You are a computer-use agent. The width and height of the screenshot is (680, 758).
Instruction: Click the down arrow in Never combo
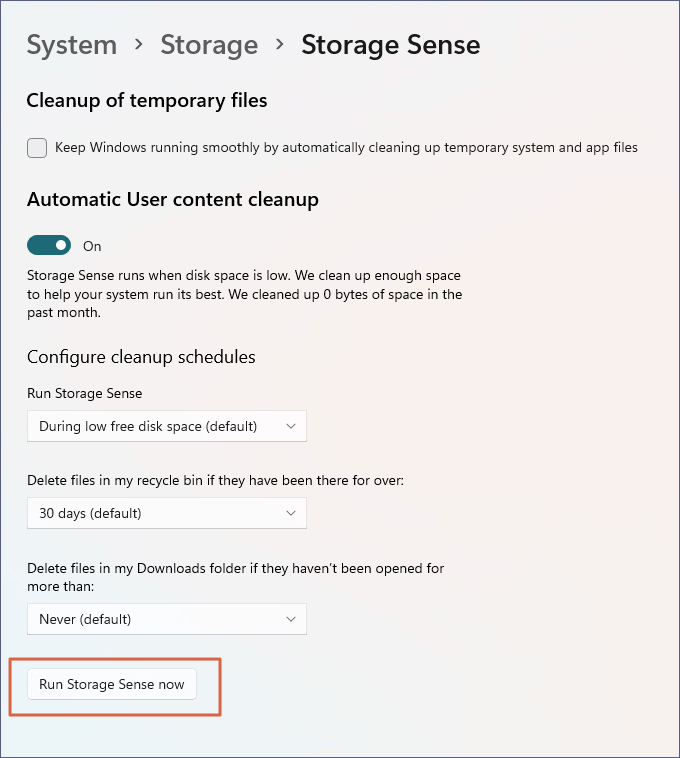[291, 619]
